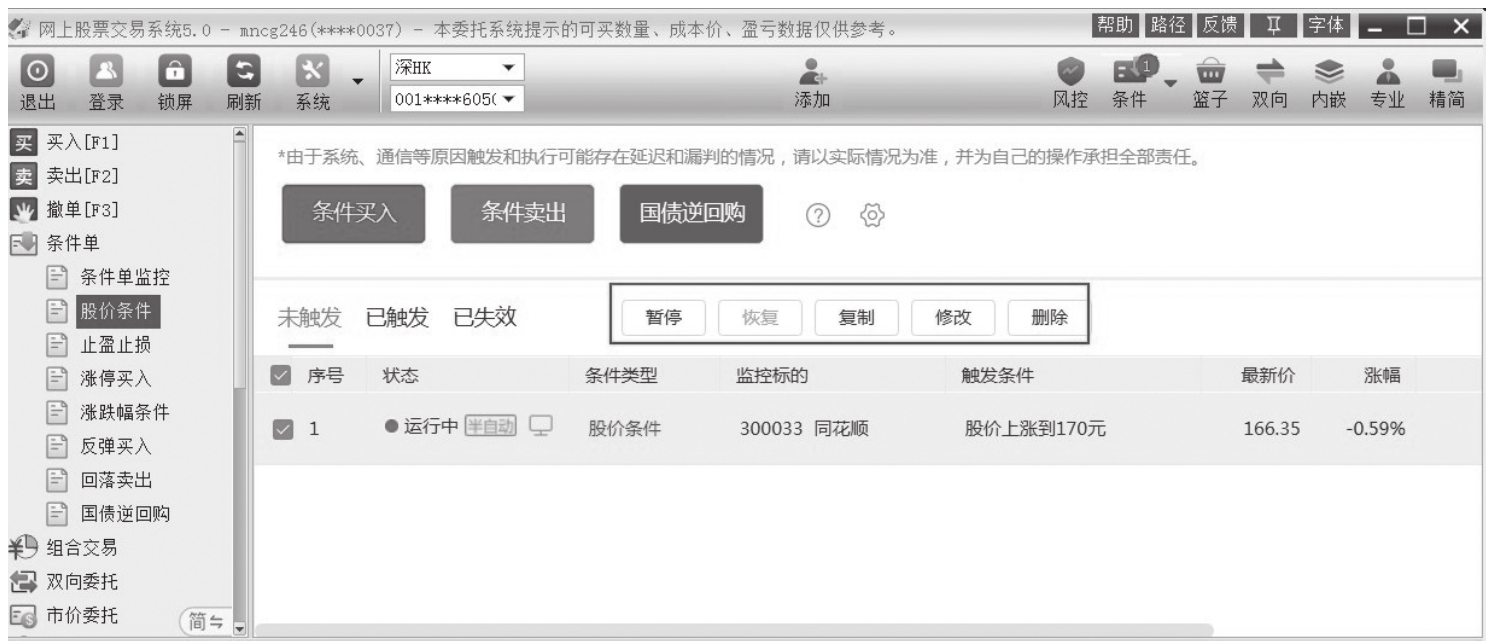Click the horizontal scrollbar at bottom
1489x644 pixels.
[734, 632]
